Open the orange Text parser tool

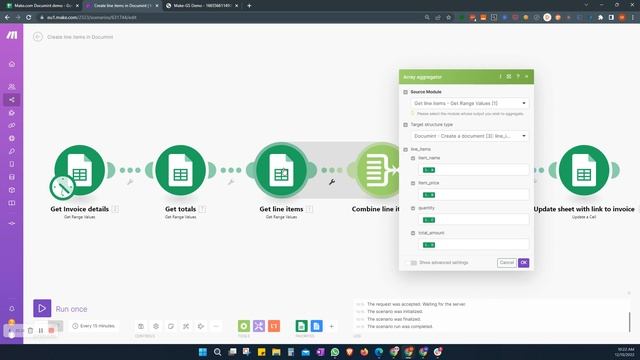(x=274, y=326)
